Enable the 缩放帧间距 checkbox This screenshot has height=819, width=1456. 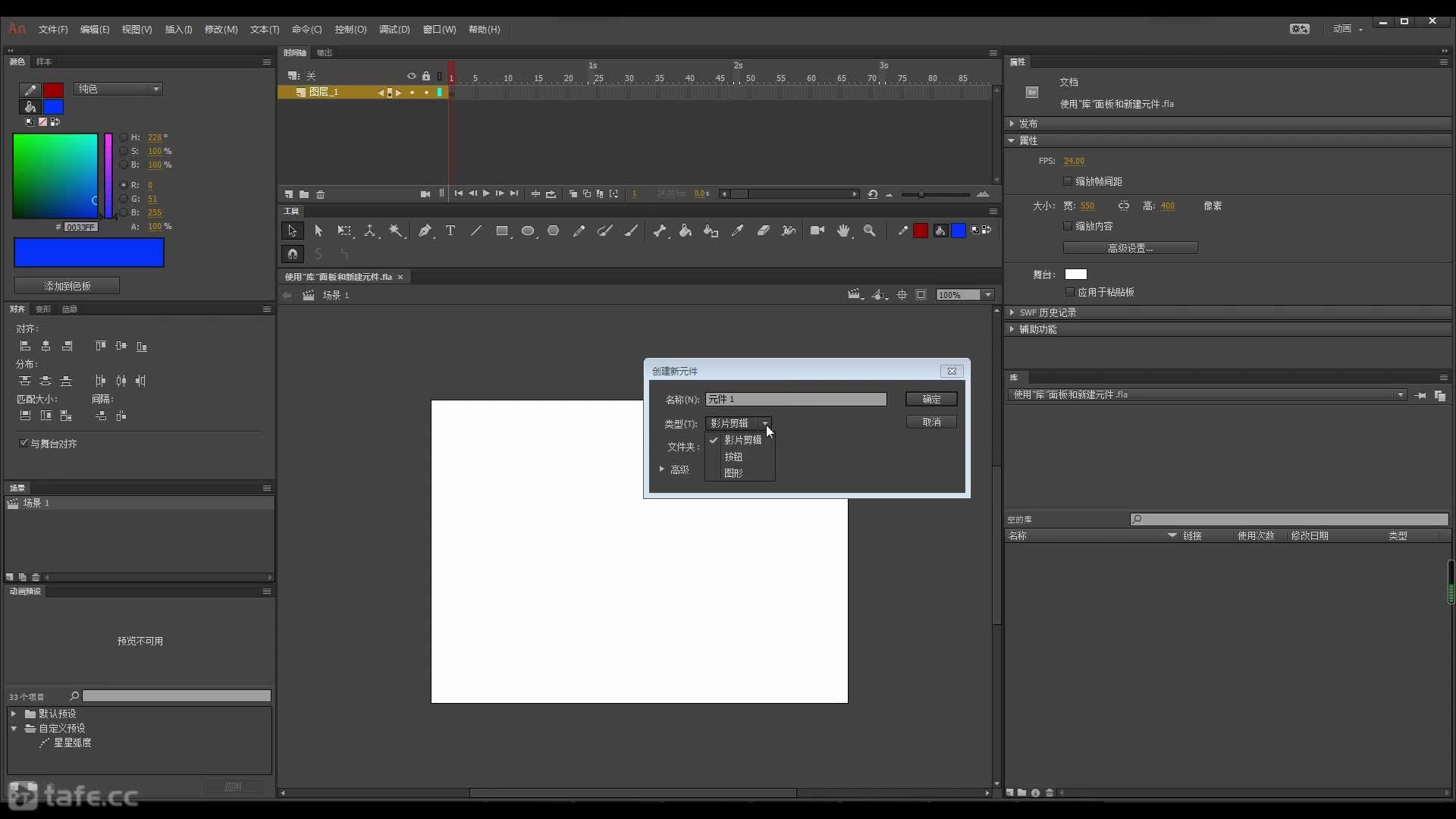point(1068,181)
